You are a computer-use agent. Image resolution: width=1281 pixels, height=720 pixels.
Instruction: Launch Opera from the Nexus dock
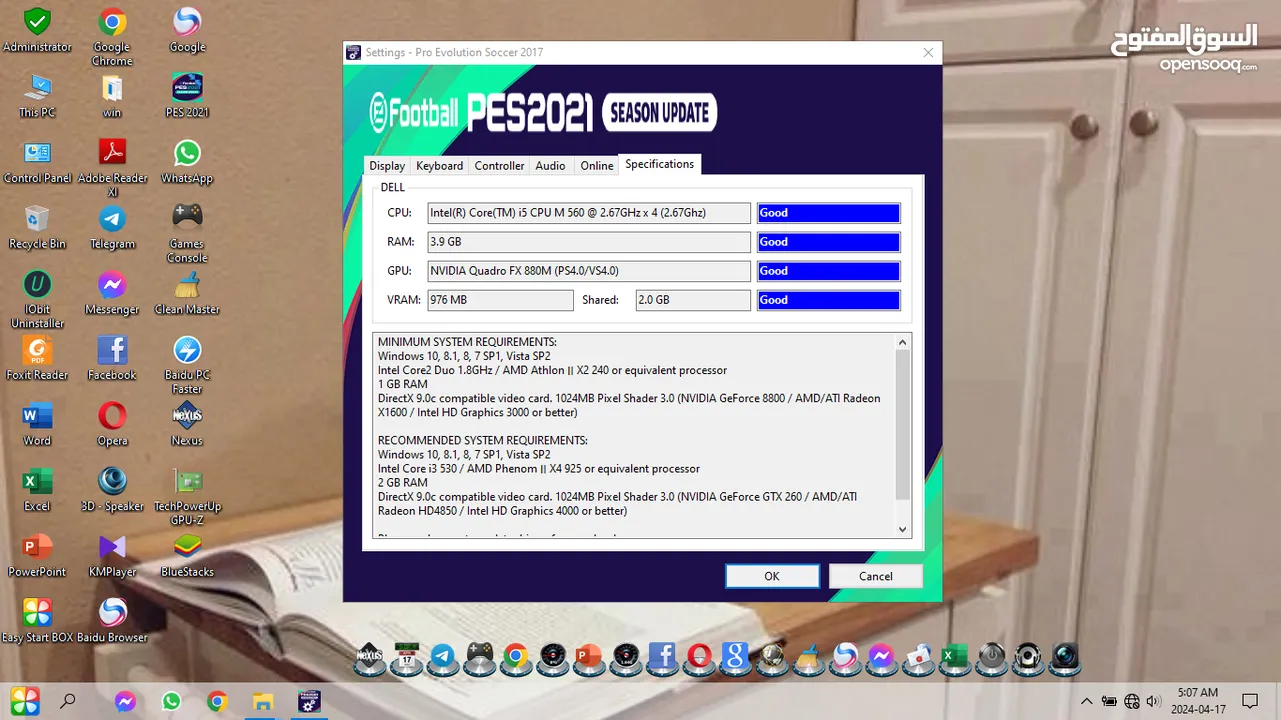click(x=699, y=657)
